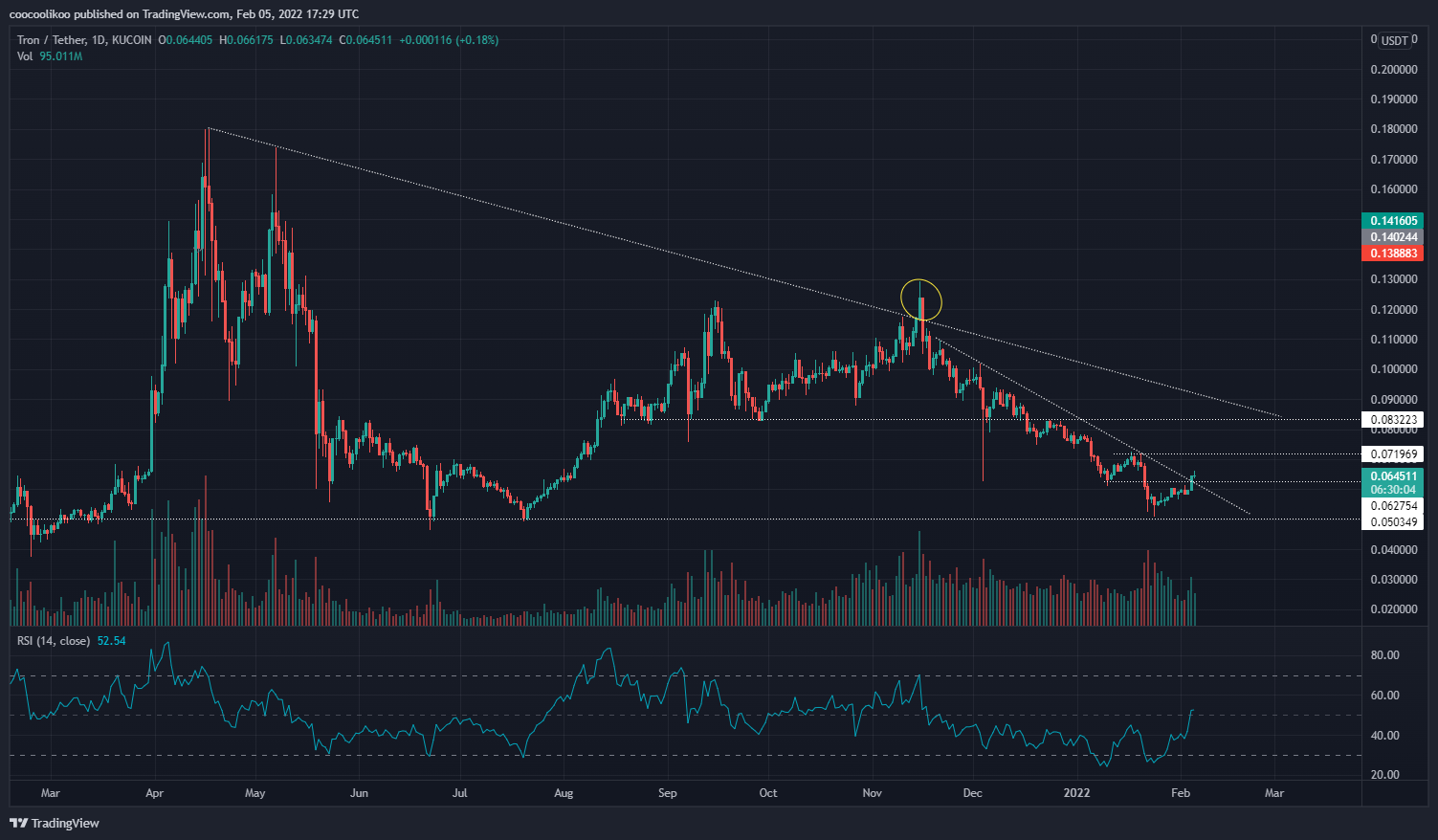Image resolution: width=1438 pixels, height=840 pixels.
Task: Click the Jun label on time axis
Action: click(x=359, y=793)
